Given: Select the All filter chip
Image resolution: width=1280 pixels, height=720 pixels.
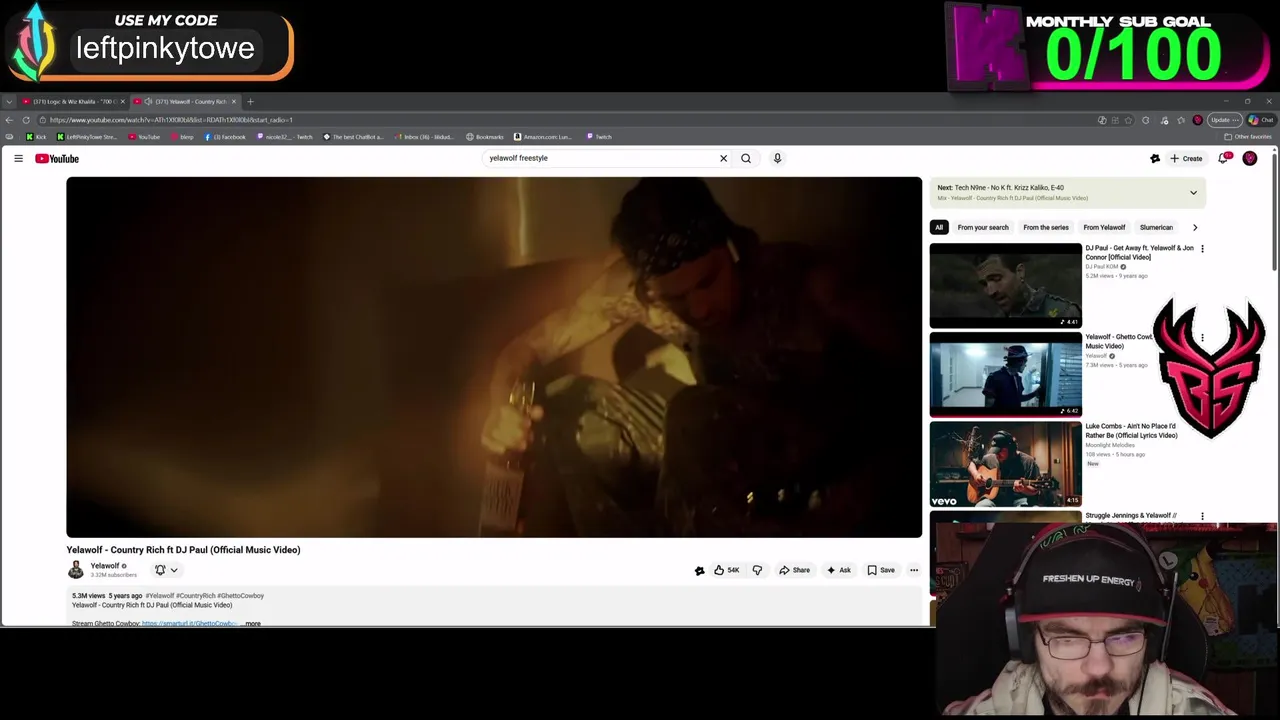Looking at the screenshot, I should [939, 227].
